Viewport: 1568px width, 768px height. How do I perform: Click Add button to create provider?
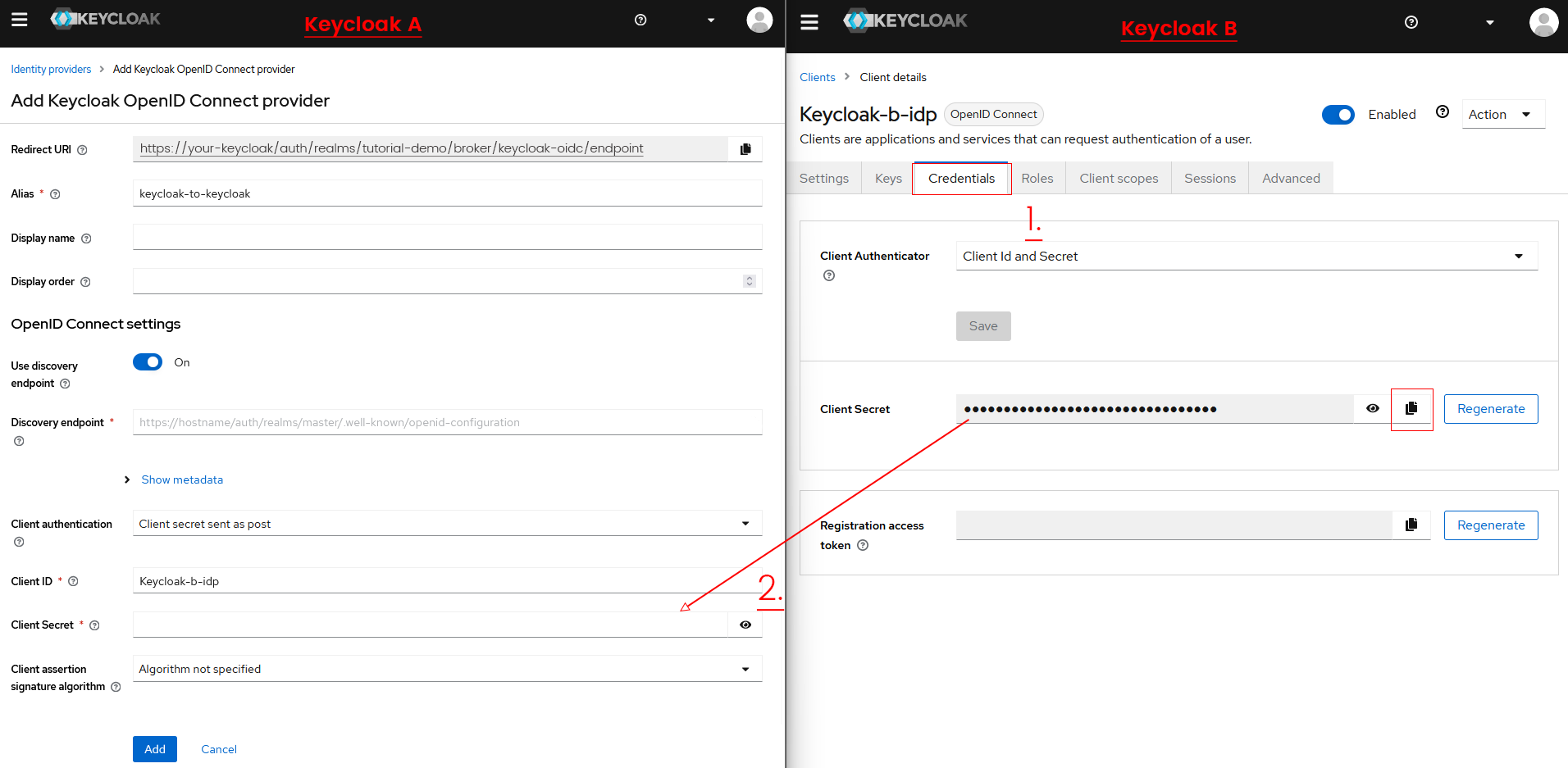(155, 749)
